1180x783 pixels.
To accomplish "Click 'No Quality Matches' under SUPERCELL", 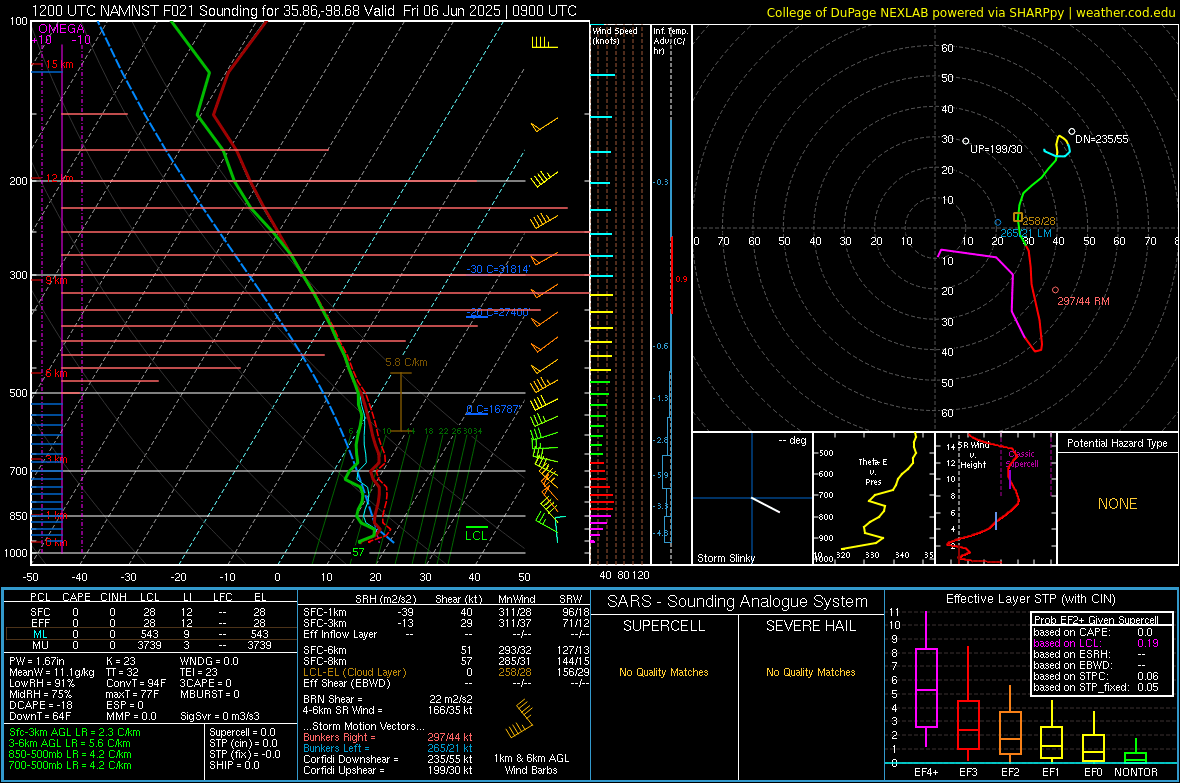I will pos(664,672).
